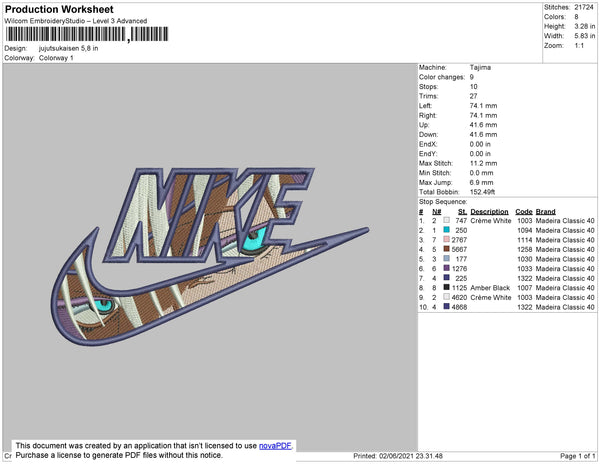Click the Description column header
The image size is (600, 464).
coord(489,212)
